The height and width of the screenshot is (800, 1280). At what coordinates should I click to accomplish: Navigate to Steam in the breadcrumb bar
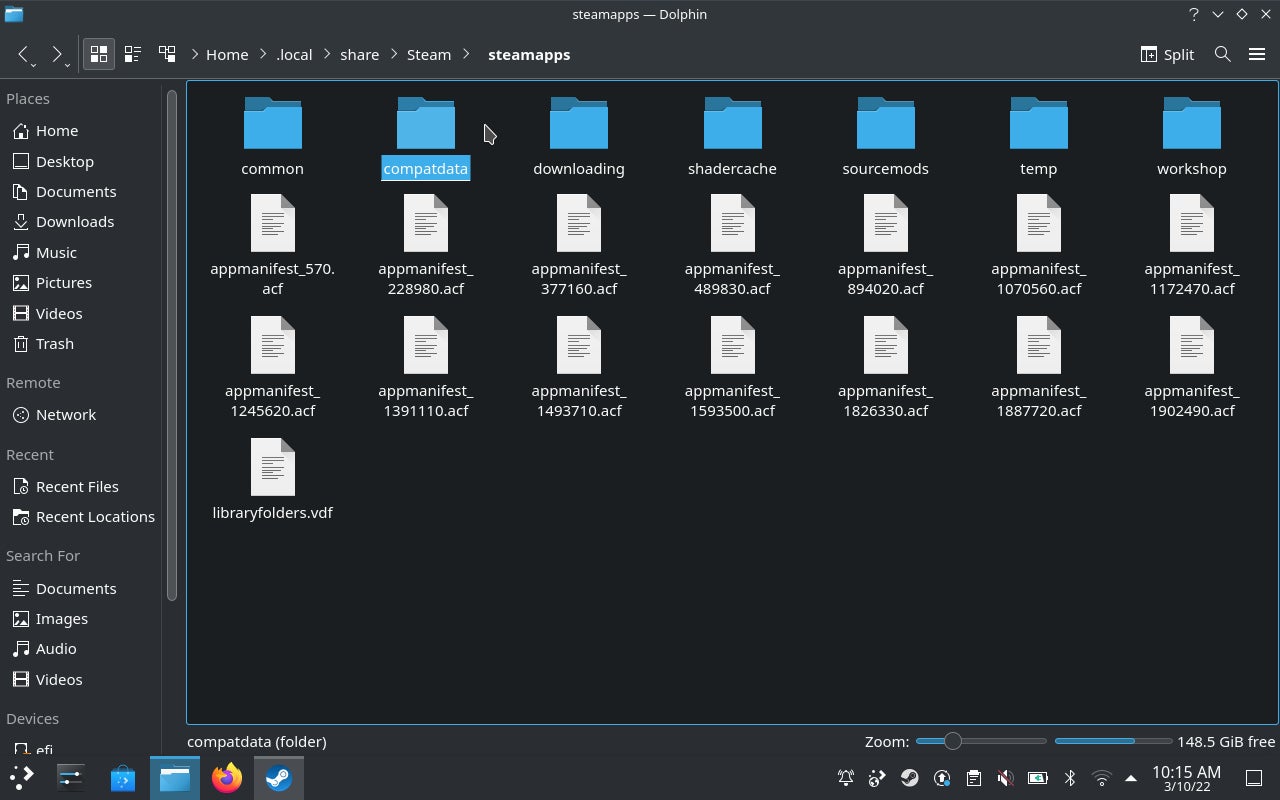[429, 54]
